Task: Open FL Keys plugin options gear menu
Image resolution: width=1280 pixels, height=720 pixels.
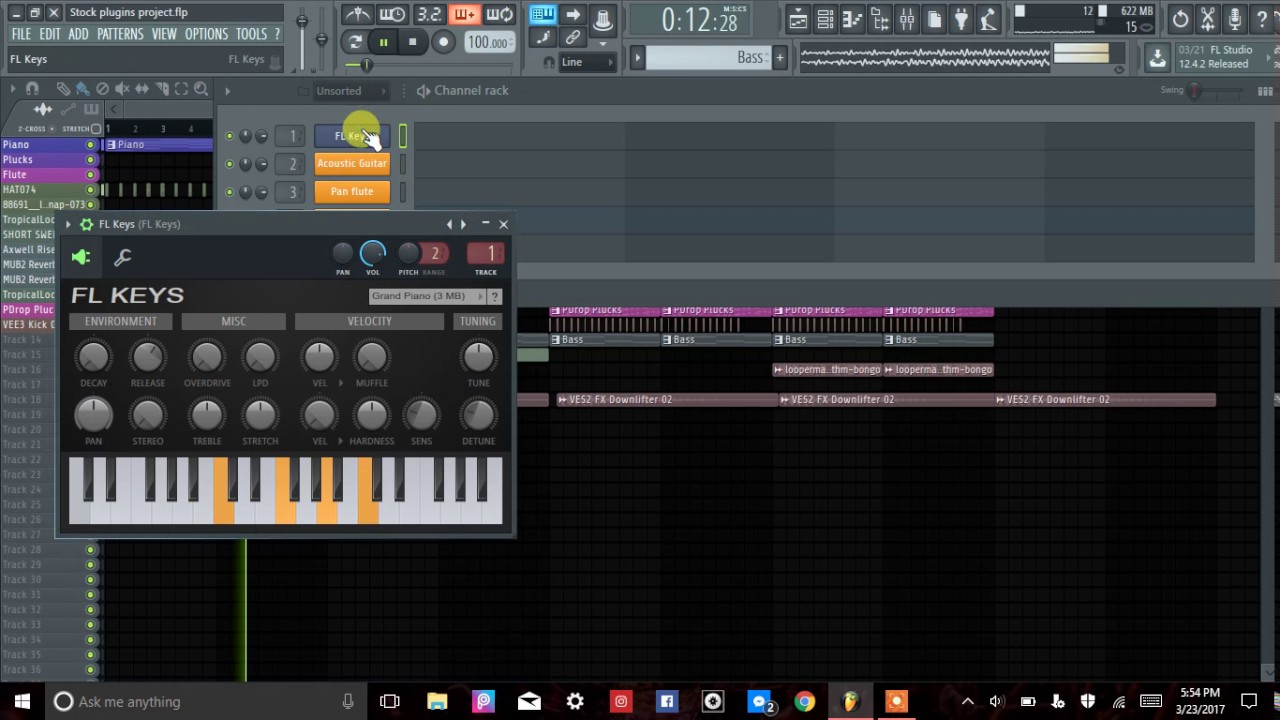Action: click(x=86, y=225)
